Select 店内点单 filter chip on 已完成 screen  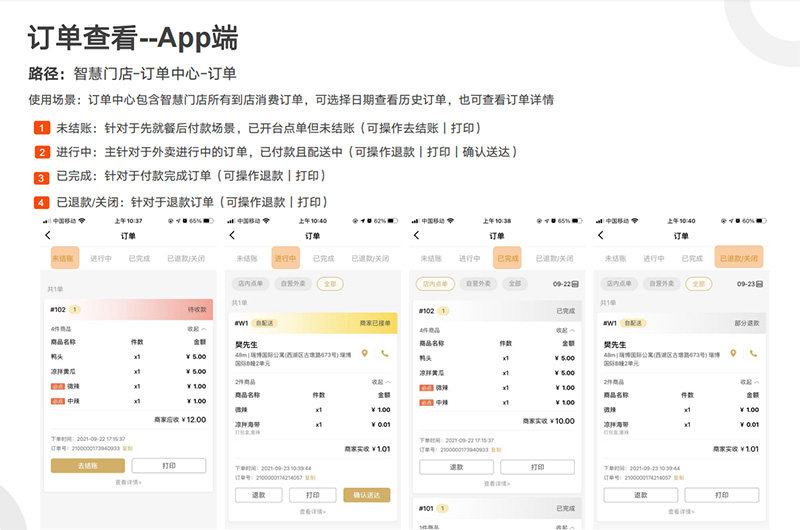[x=435, y=284]
